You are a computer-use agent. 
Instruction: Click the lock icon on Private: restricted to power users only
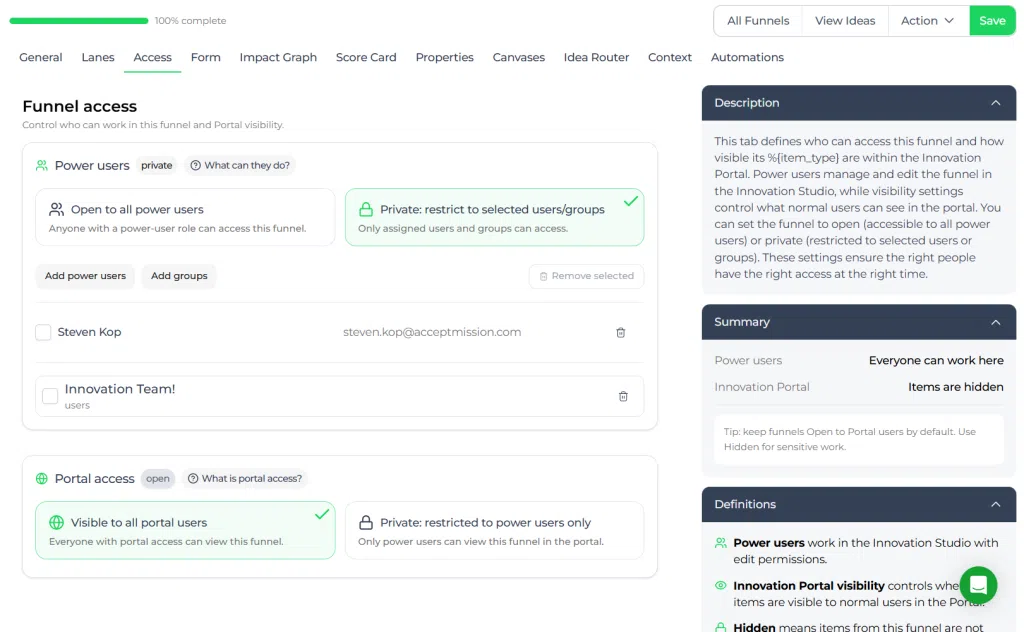(x=366, y=522)
